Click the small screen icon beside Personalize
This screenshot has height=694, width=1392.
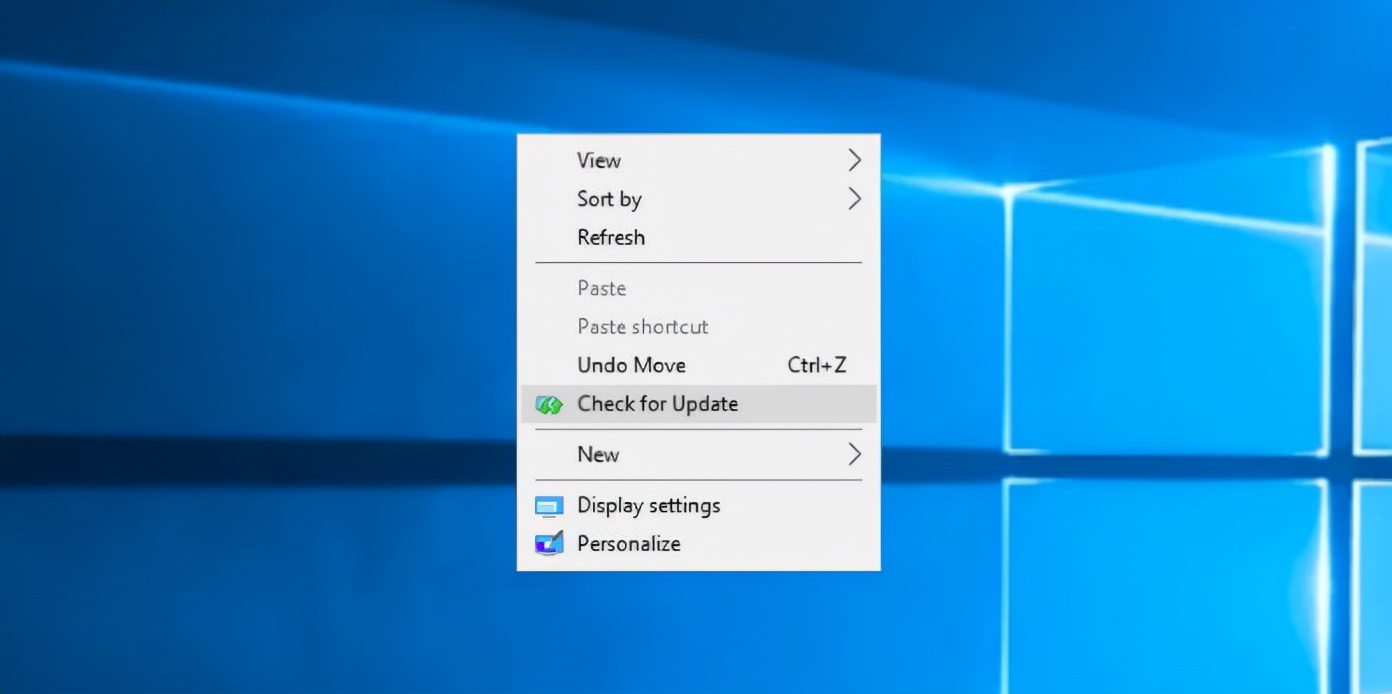tap(548, 543)
